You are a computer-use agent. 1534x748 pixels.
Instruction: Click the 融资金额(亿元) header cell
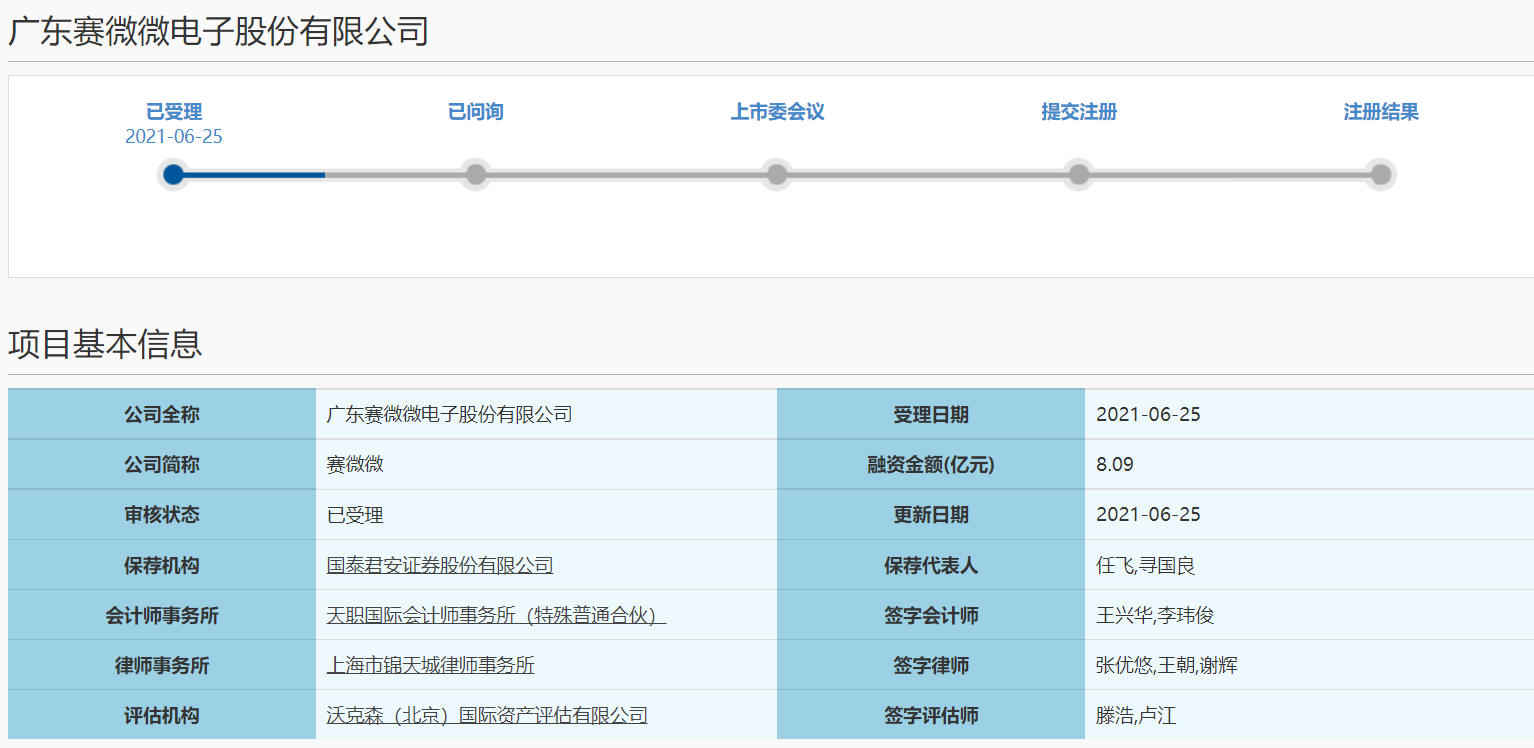[931, 464]
